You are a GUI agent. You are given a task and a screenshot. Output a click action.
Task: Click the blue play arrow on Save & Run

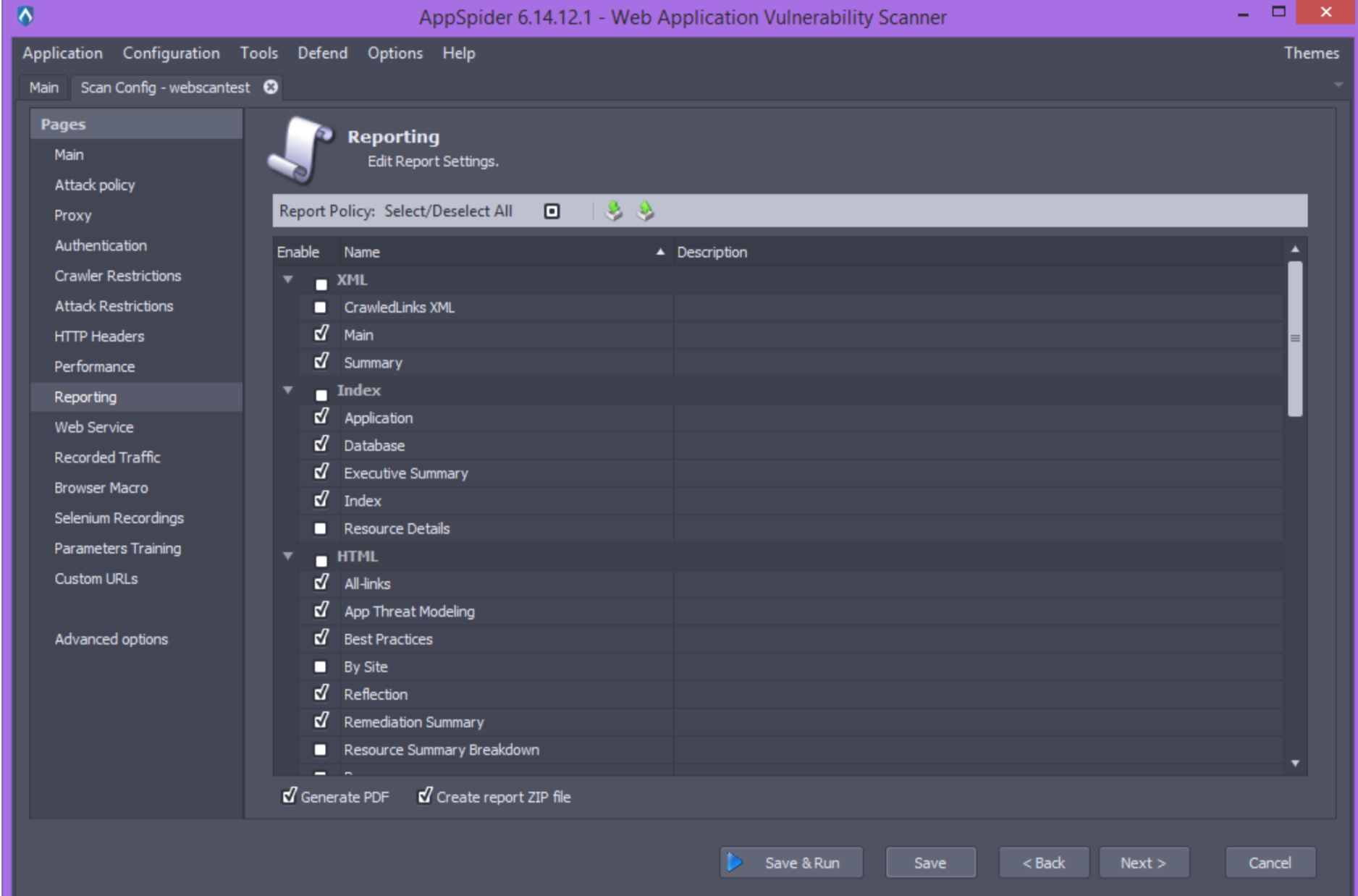(735, 862)
